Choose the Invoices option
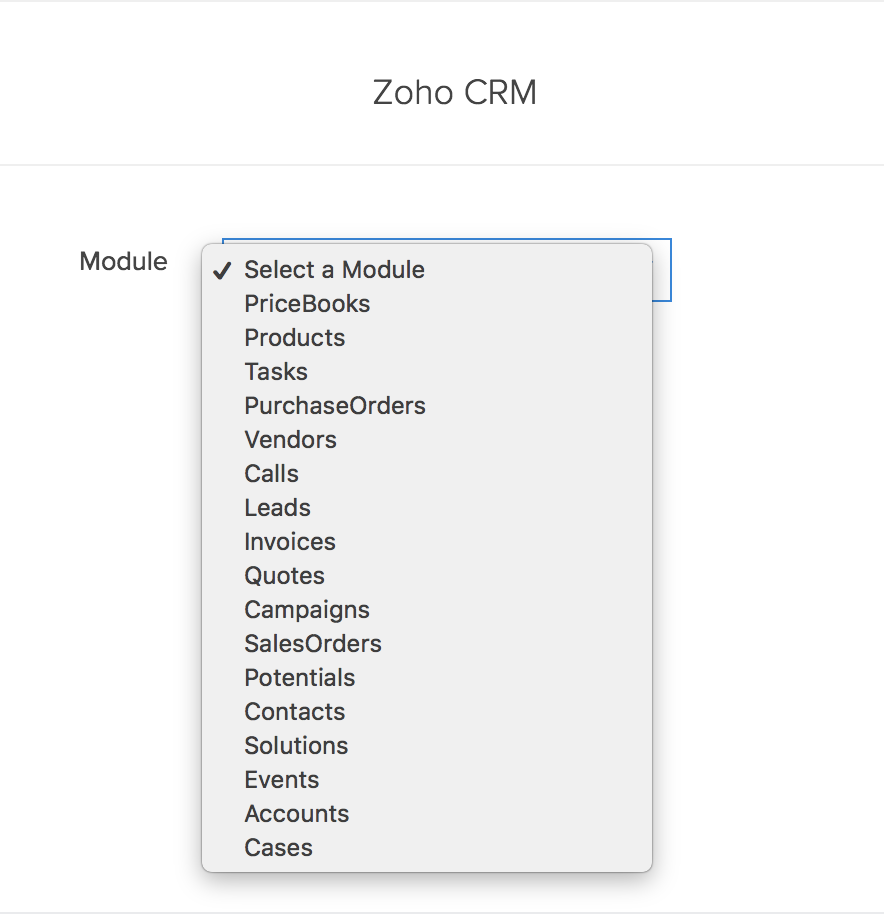884x916 pixels. 290,542
